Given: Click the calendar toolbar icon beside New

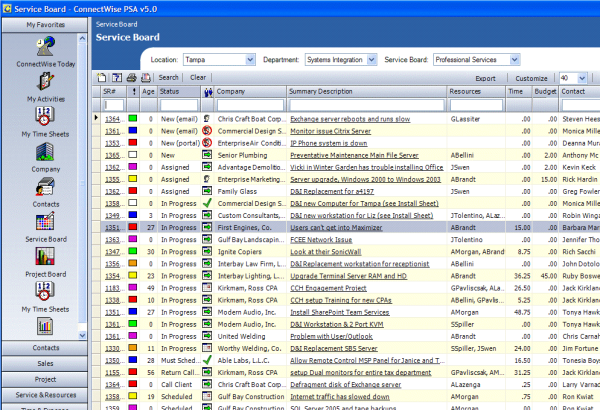Looking at the screenshot, I should (x=117, y=78).
